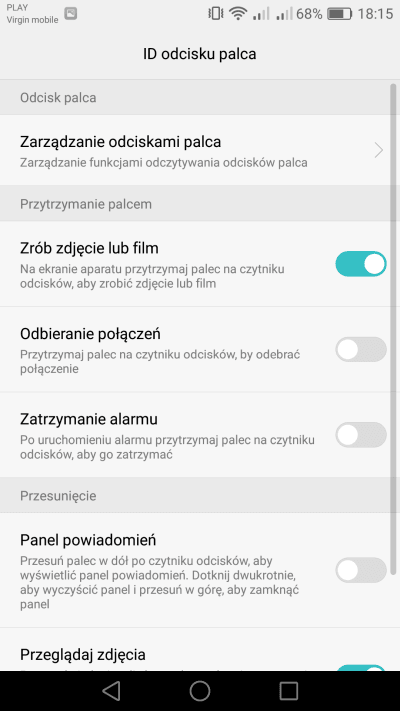Select the Przeglądaj zdjęcia list item label
The image size is (400, 711).
(83, 655)
